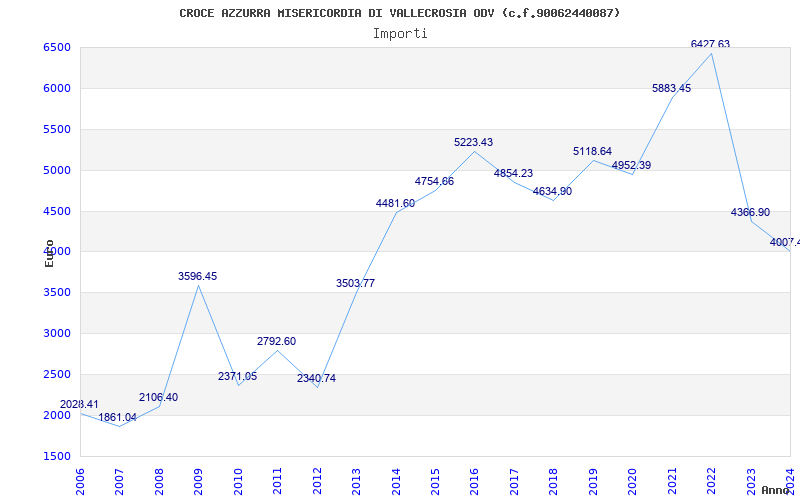Click the Anno axis label
The height and width of the screenshot is (500, 800).
click(776, 490)
